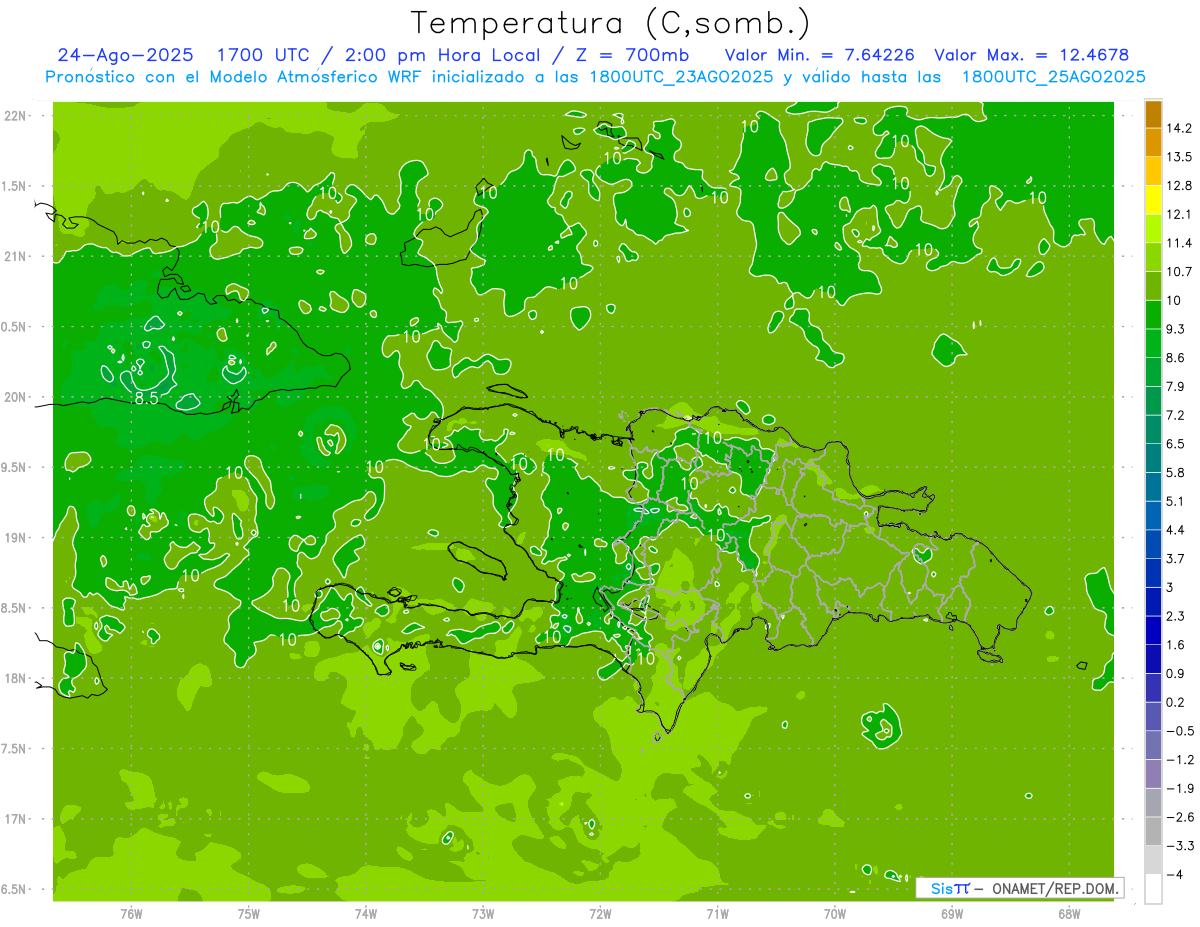Image resolution: width=1200 pixels, height=927 pixels.
Task: Click the colorbar value "9.3"
Action: [x=1176, y=329]
